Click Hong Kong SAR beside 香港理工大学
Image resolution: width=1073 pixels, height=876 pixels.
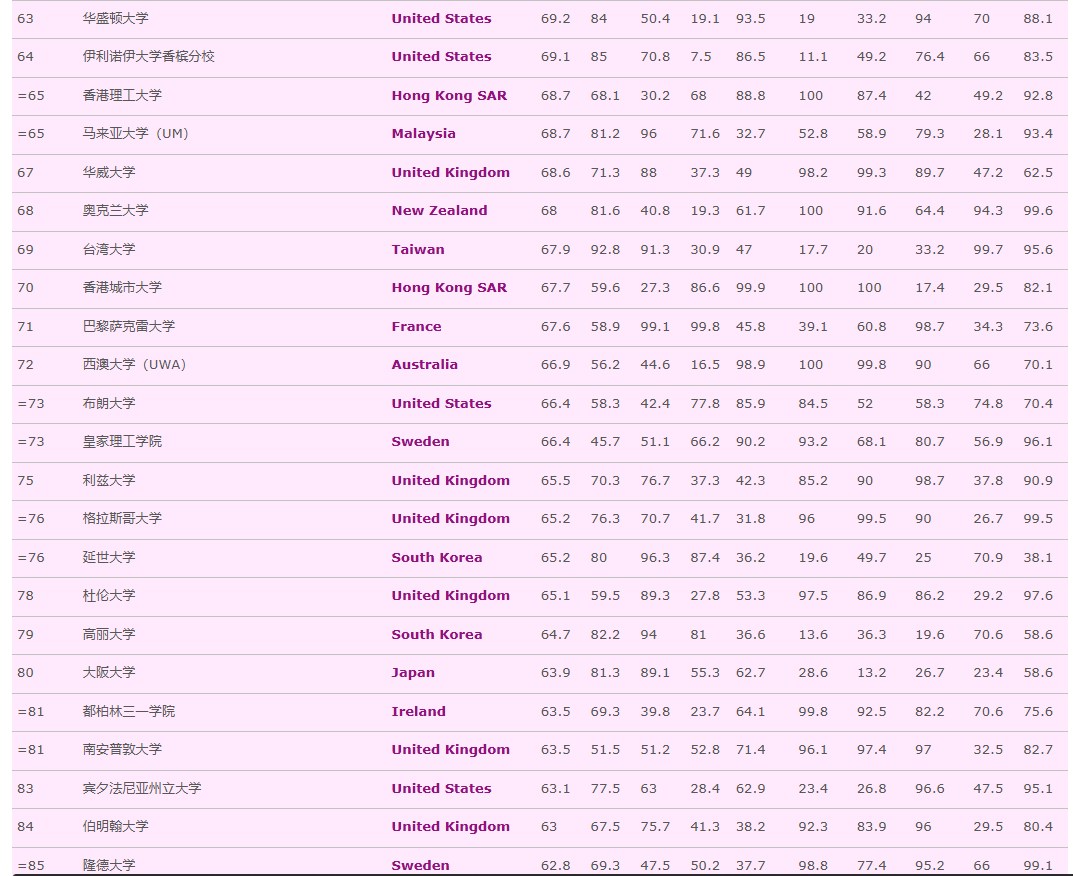pyautogui.click(x=449, y=95)
